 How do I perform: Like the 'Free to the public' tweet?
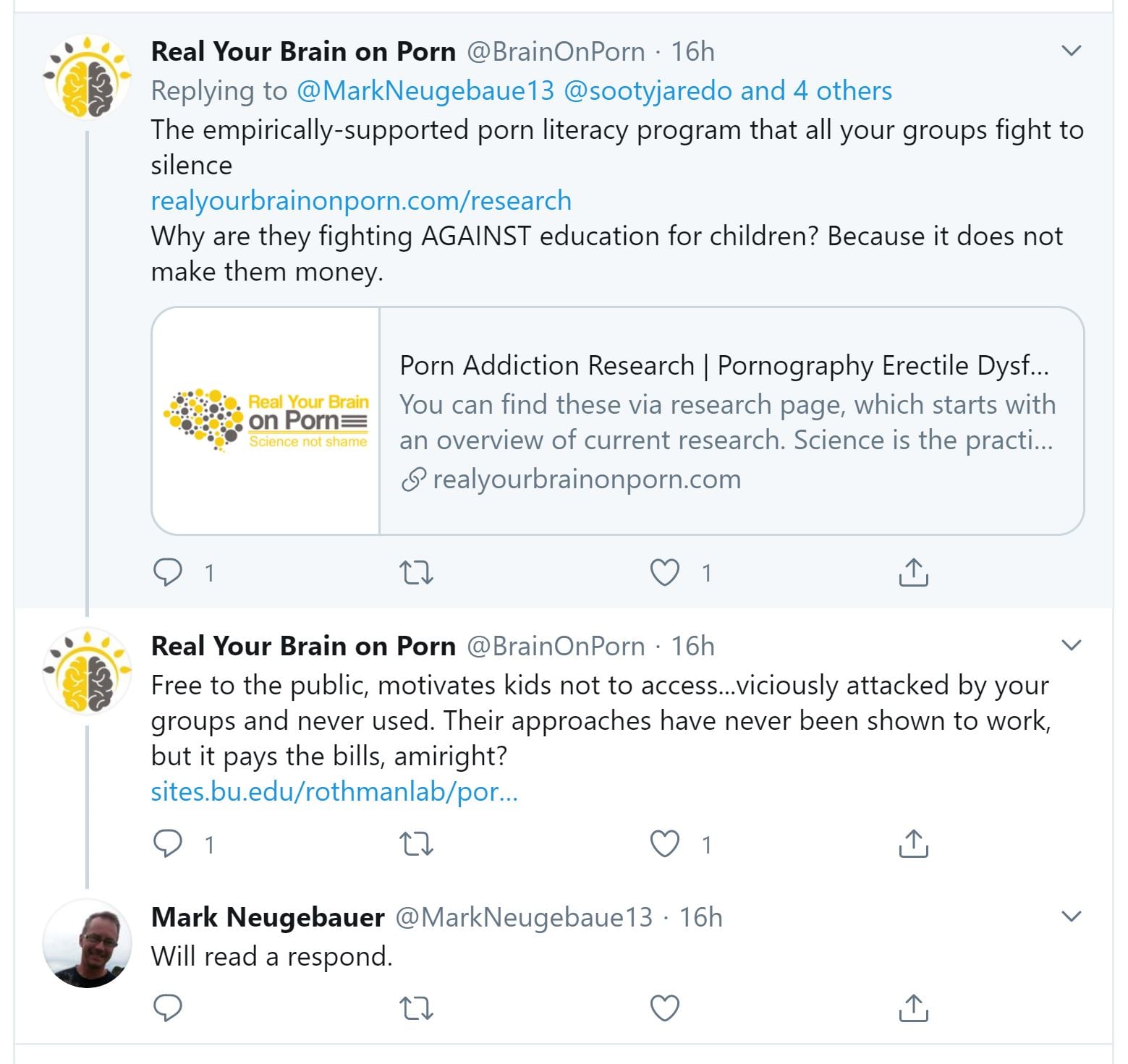[x=664, y=843]
